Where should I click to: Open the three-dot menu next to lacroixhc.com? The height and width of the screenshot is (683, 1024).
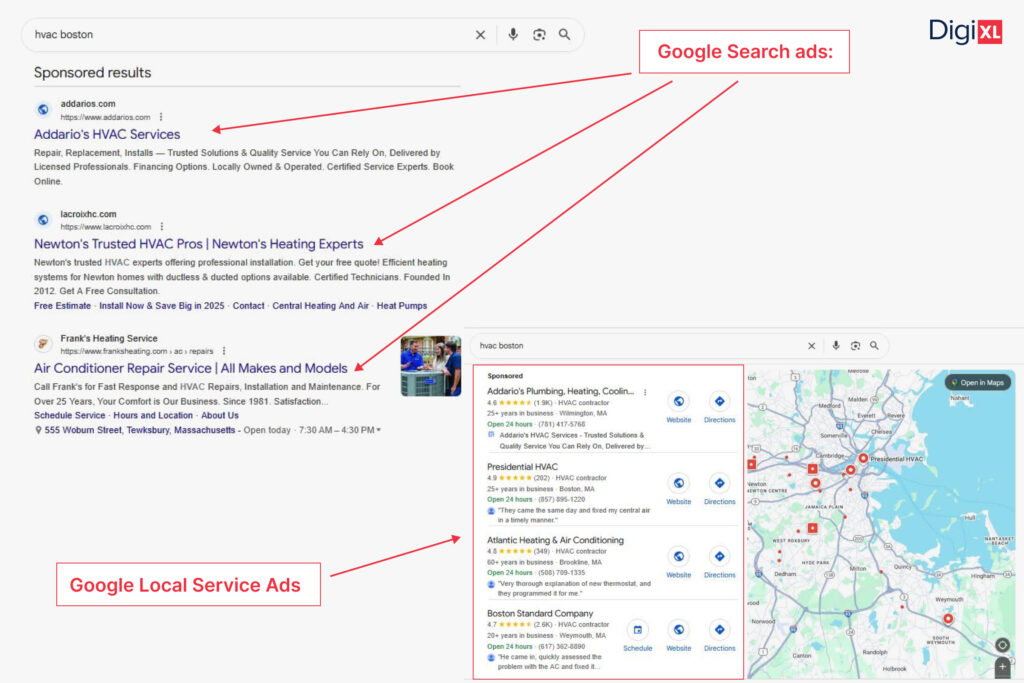162,226
